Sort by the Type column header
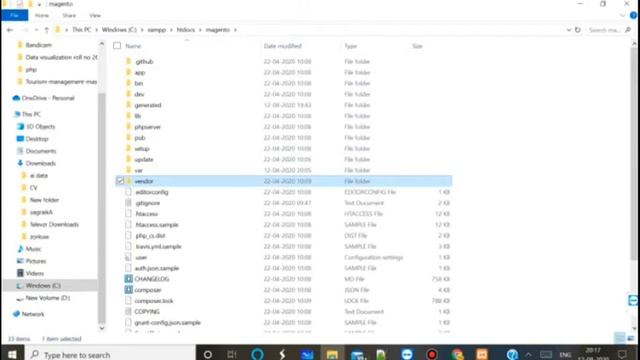Screen dimensions: 640x360 coord(351,46)
